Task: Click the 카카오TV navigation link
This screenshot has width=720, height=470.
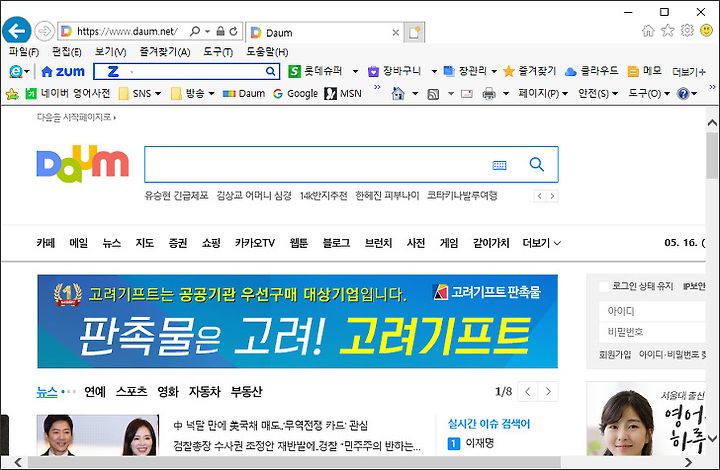Action: click(254, 243)
